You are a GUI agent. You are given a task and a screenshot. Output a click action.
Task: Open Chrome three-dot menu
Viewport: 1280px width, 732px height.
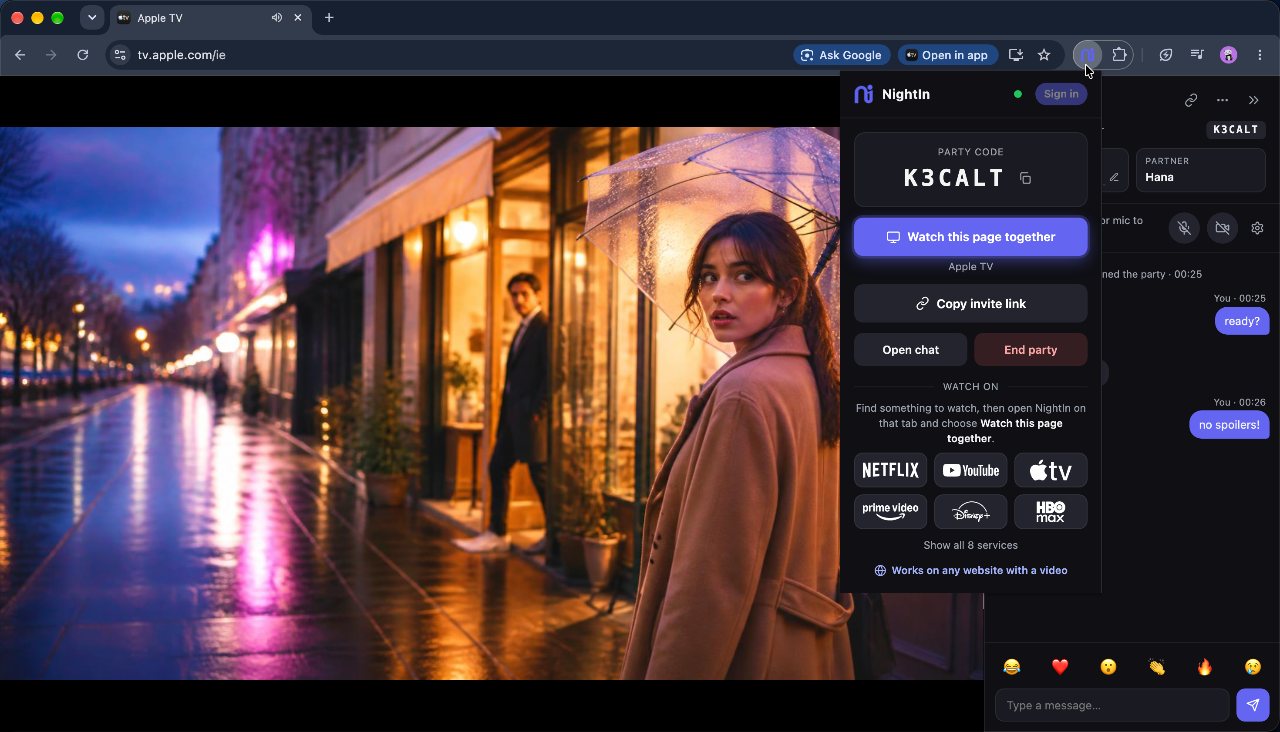(1260, 55)
